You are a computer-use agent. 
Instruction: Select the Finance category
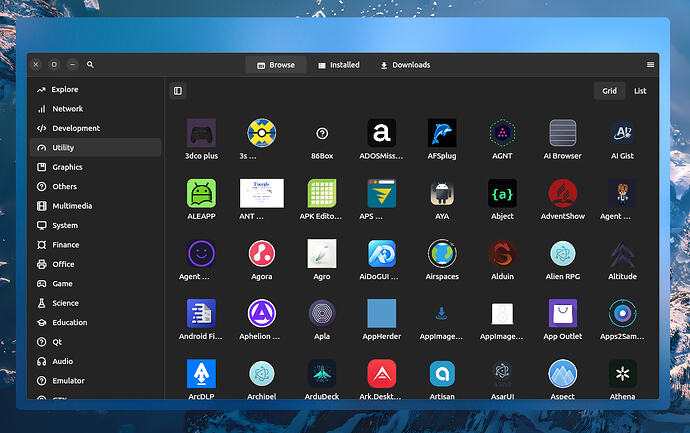click(x=95, y=245)
